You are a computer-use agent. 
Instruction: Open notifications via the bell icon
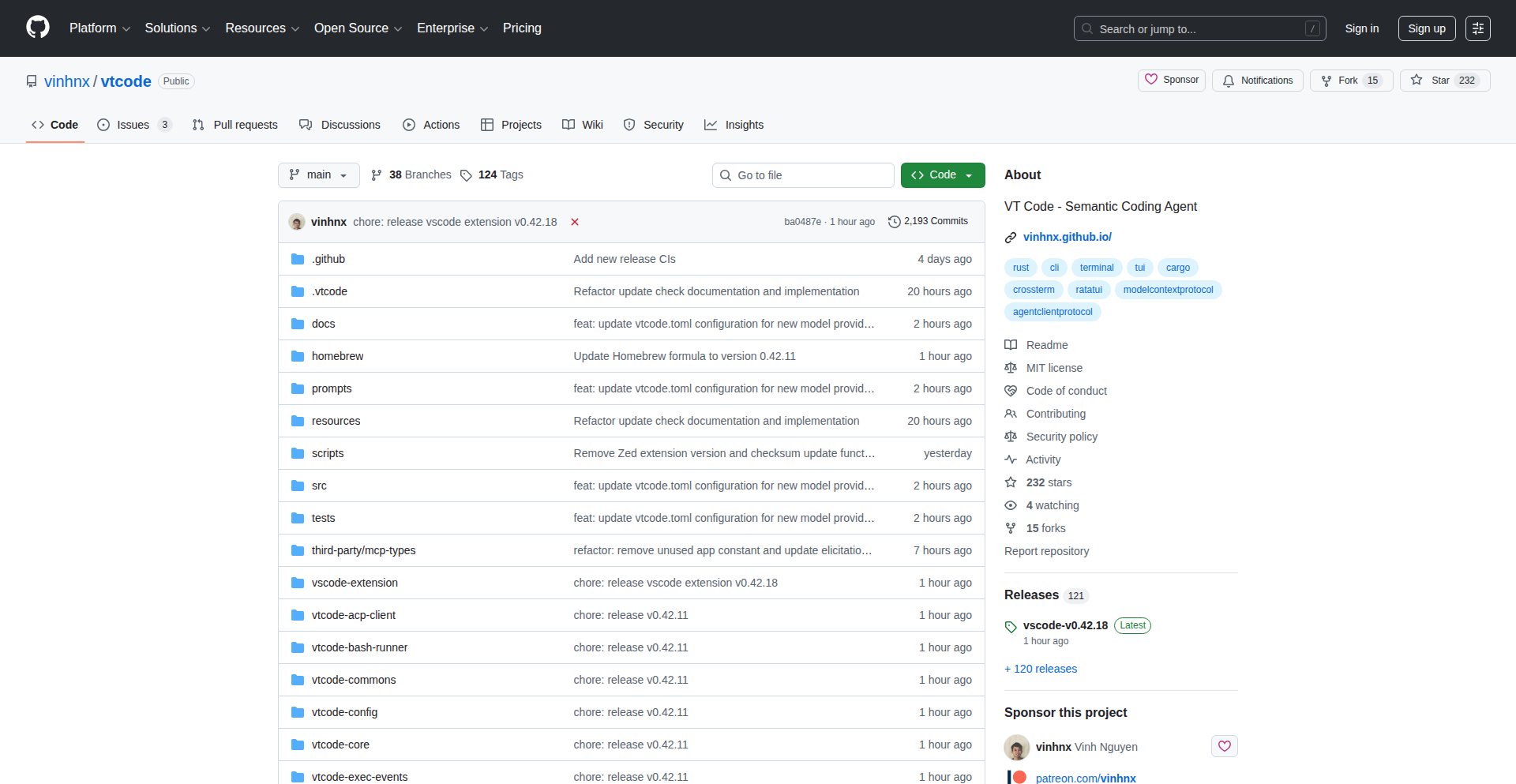click(1229, 81)
